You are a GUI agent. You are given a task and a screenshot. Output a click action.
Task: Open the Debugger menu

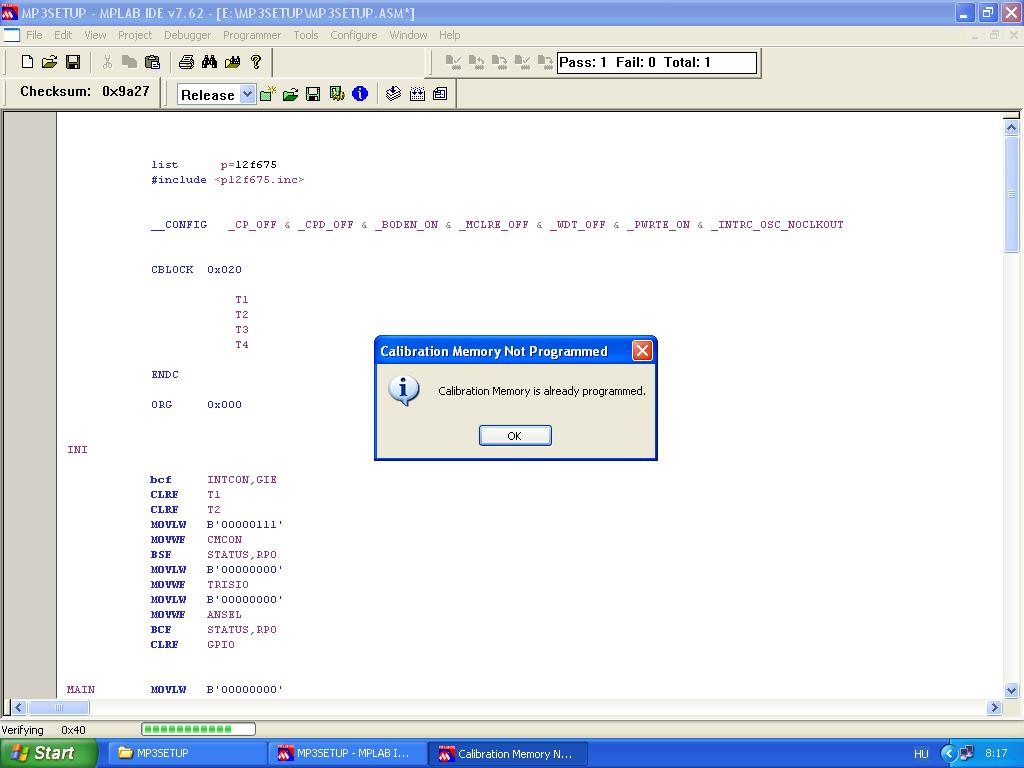[187, 35]
